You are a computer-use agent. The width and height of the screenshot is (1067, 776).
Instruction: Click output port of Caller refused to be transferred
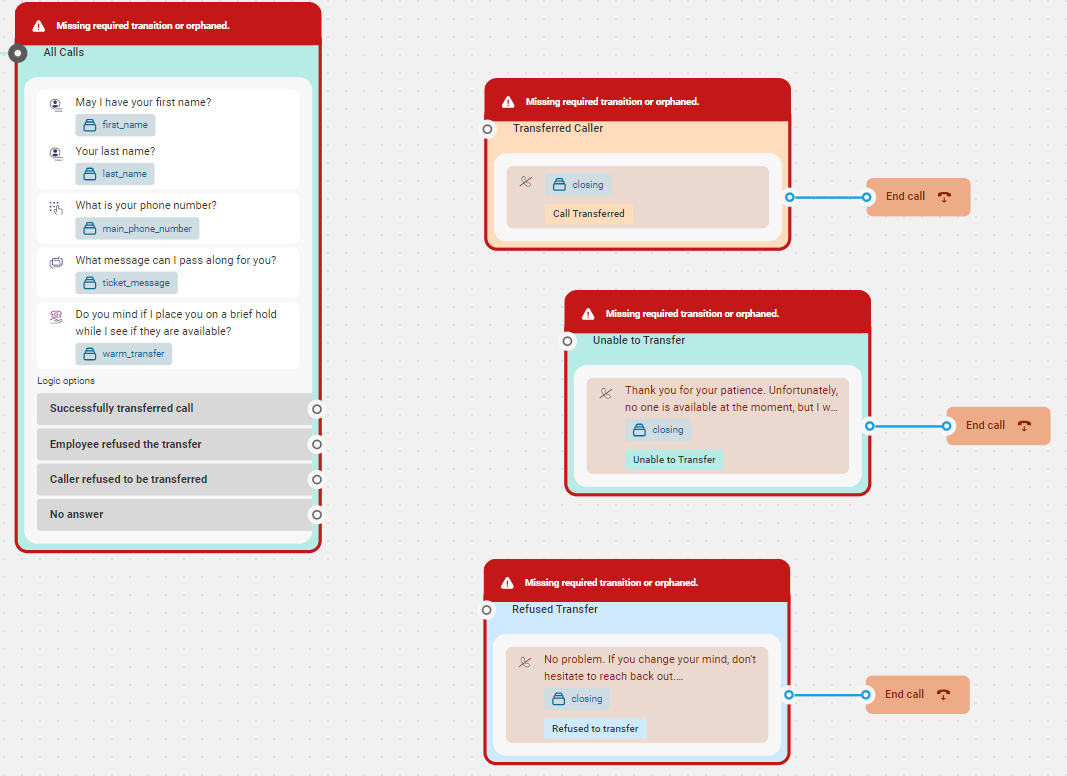(316, 480)
